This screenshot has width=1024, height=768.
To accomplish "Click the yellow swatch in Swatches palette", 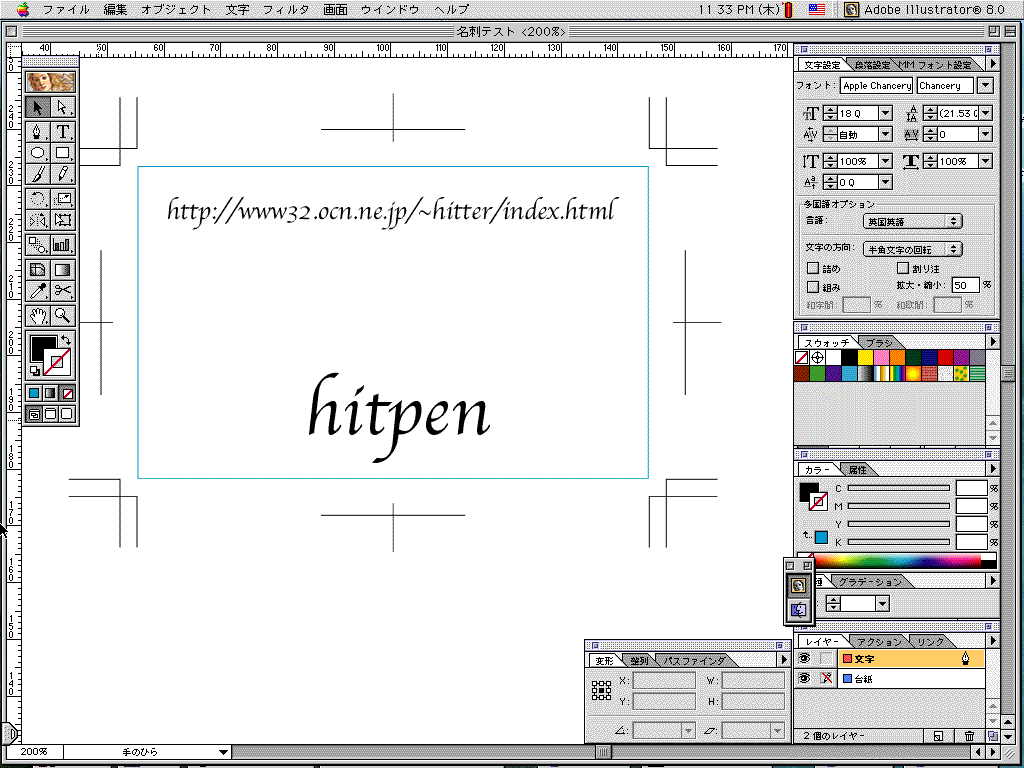I will point(864,357).
